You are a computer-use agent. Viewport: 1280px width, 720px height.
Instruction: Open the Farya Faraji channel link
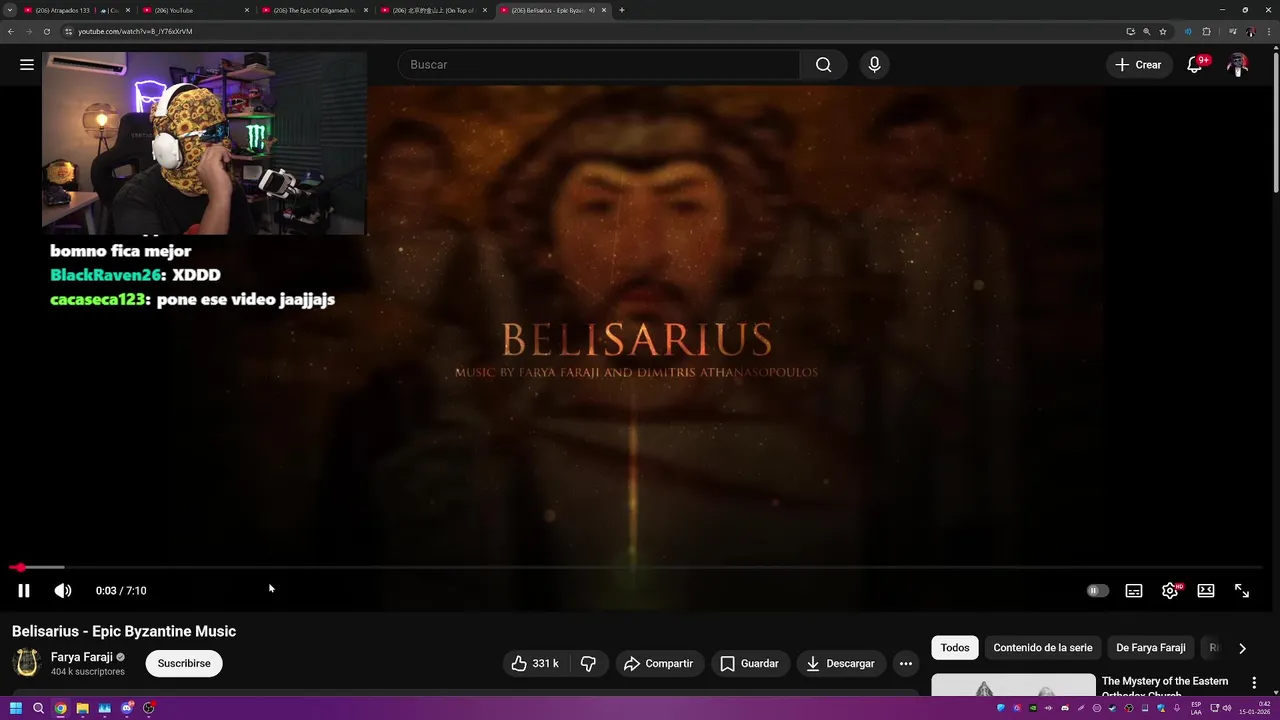[82, 657]
